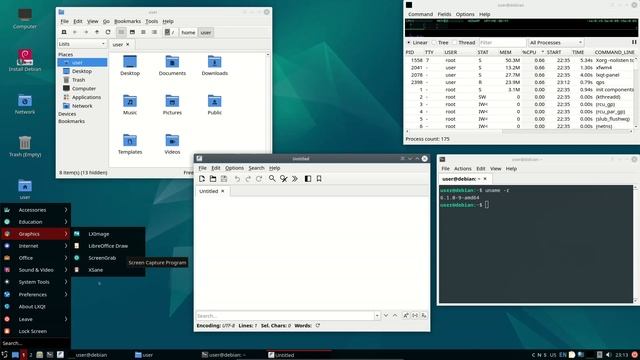
Task: Toggle Match Case button in FeatherPad search bar
Action: tap(406, 316)
